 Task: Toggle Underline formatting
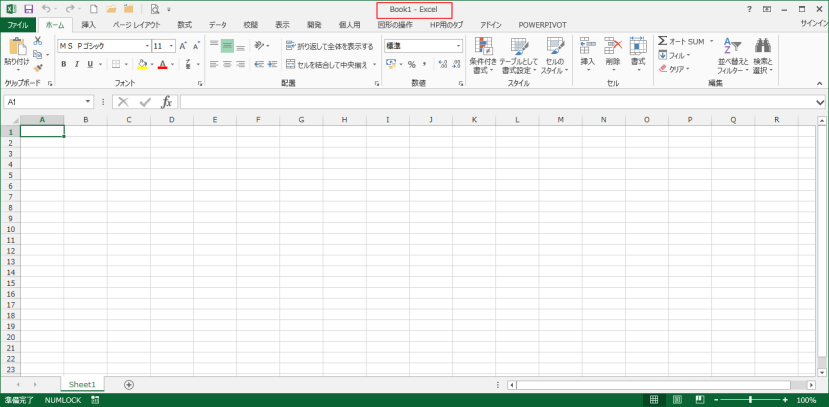coord(89,64)
